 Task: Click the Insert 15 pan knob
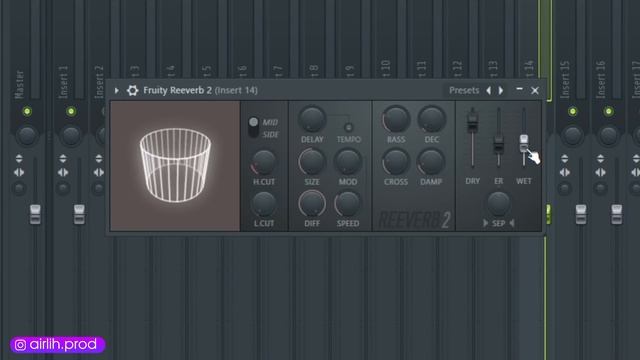572,135
